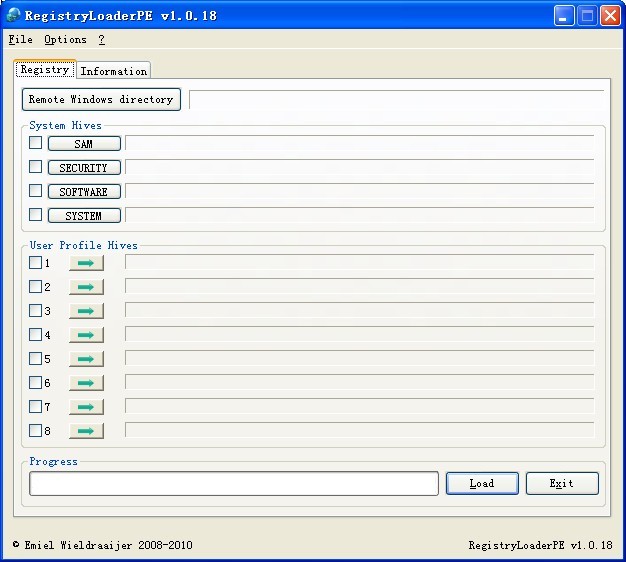Screen dimensions: 626x562
Task: Select green arrow browse button for profile 4
Action: pos(86,335)
